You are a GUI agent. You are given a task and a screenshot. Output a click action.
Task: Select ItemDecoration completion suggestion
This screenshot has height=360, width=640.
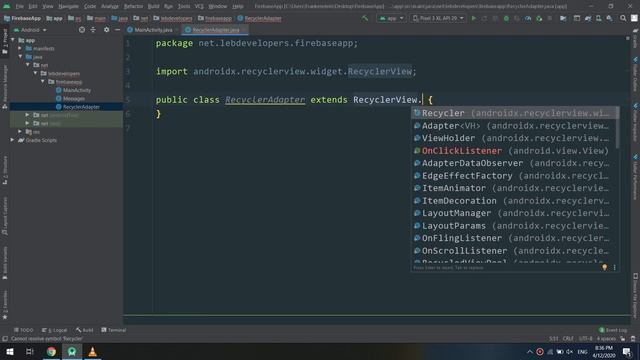(x=514, y=201)
